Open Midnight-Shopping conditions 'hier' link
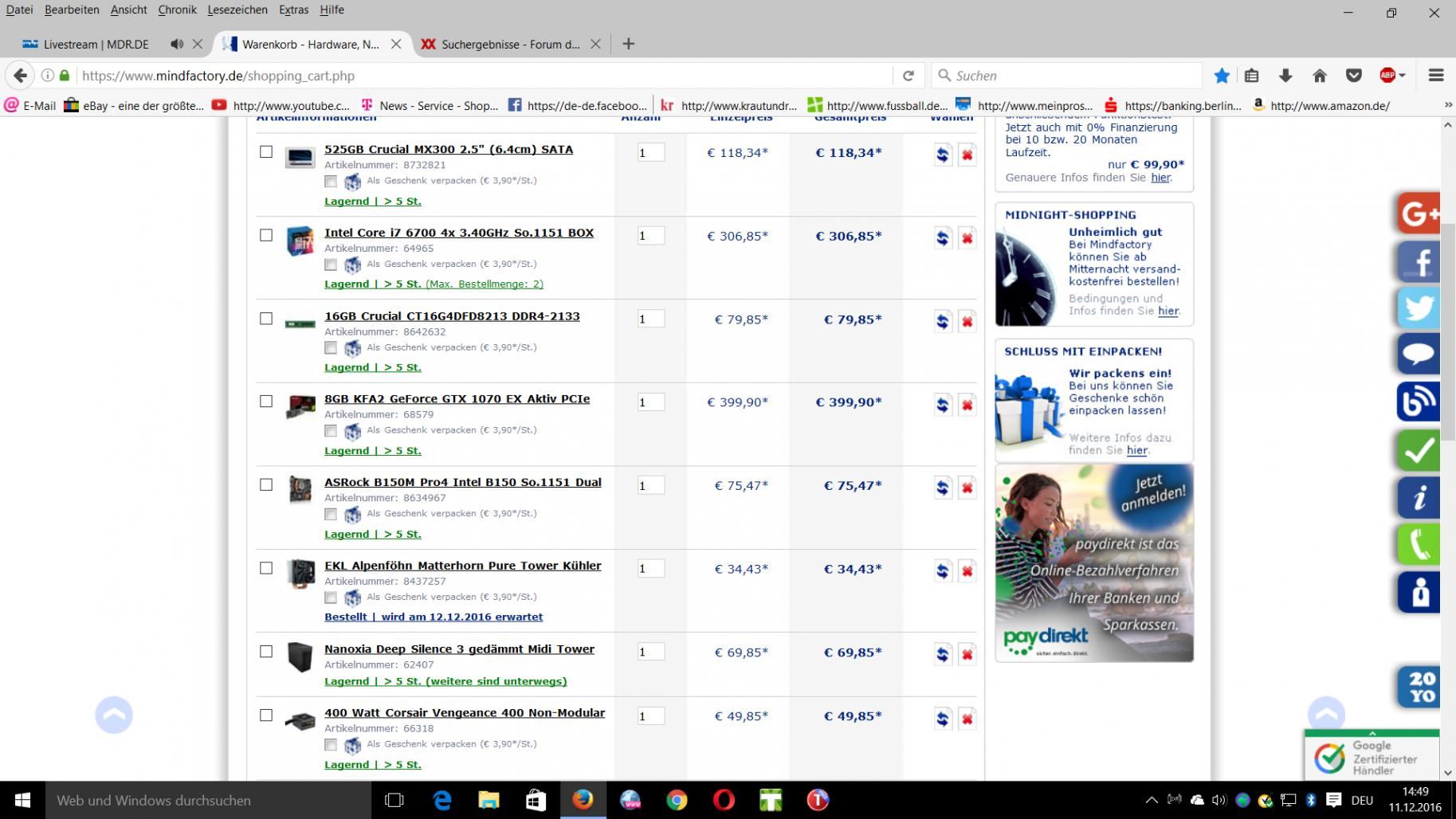The width and height of the screenshot is (1456, 819). coord(1168,311)
